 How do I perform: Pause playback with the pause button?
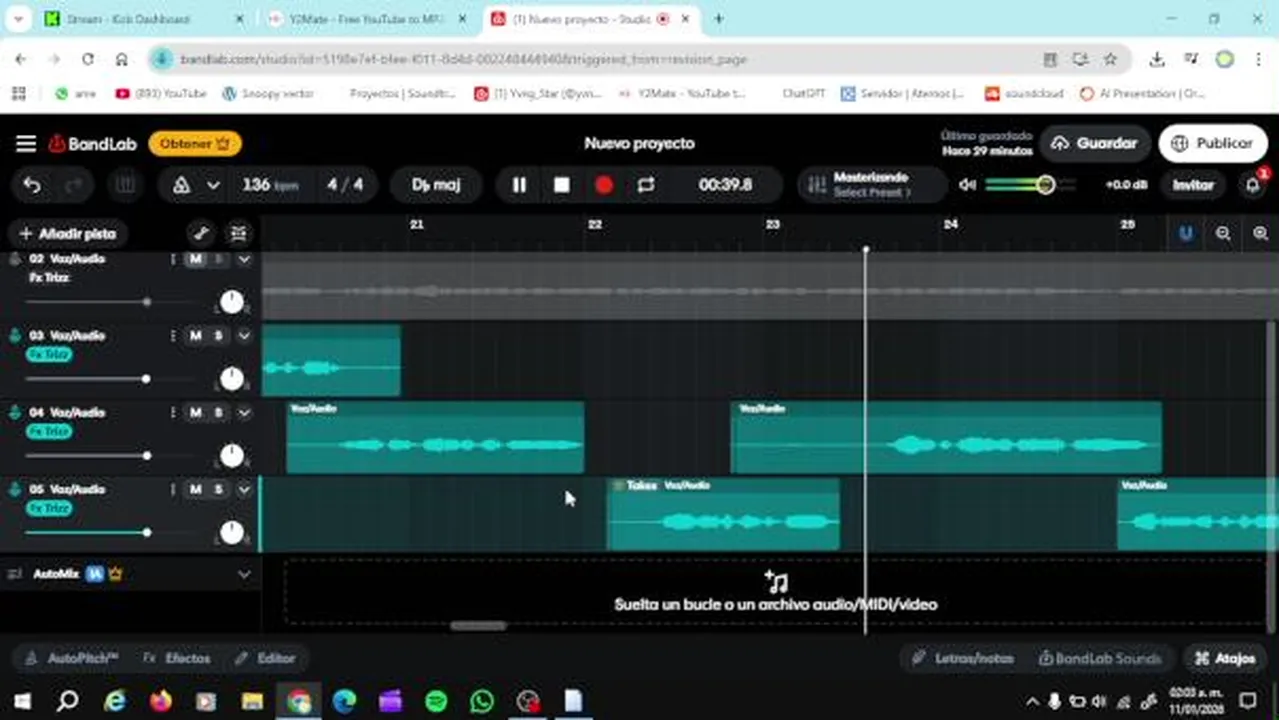[x=519, y=185]
